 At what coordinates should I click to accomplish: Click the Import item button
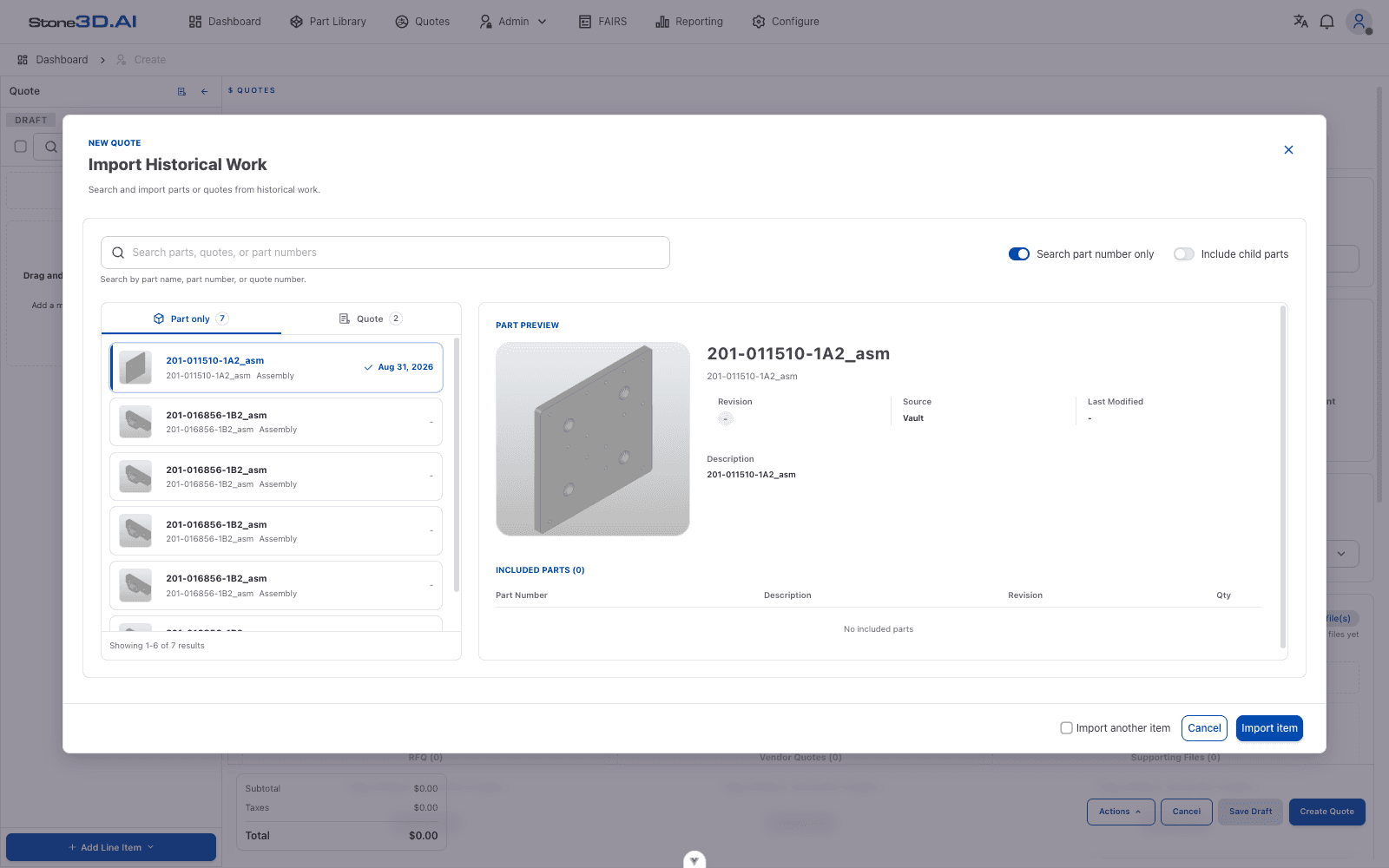(x=1269, y=728)
